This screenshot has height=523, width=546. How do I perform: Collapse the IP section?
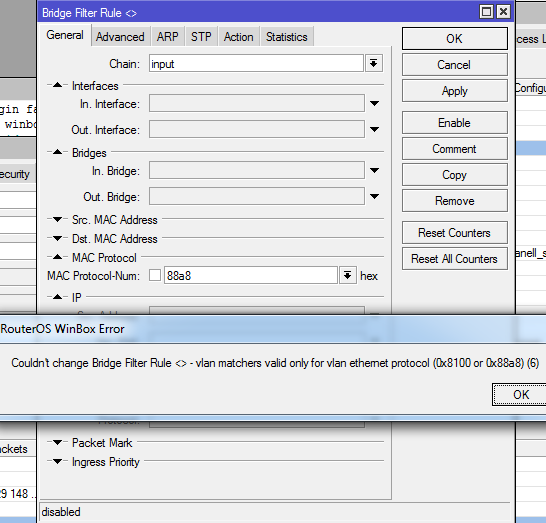click(x=57, y=297)
